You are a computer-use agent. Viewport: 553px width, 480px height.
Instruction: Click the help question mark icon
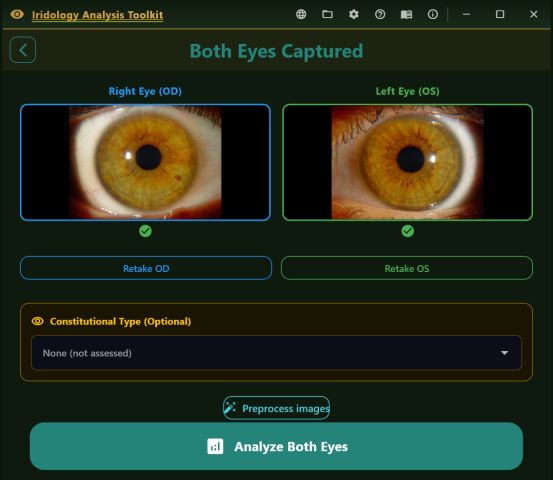[x=380, y=14]
